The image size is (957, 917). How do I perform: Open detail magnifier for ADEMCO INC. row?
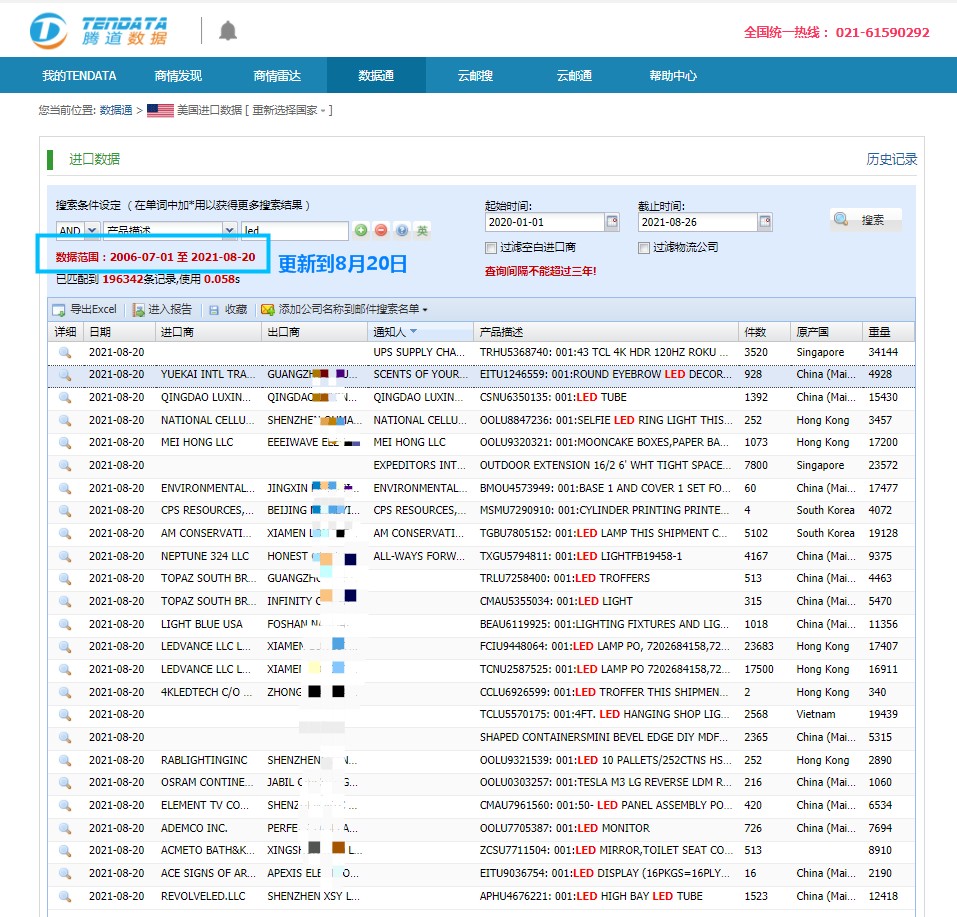click(65, 828)
